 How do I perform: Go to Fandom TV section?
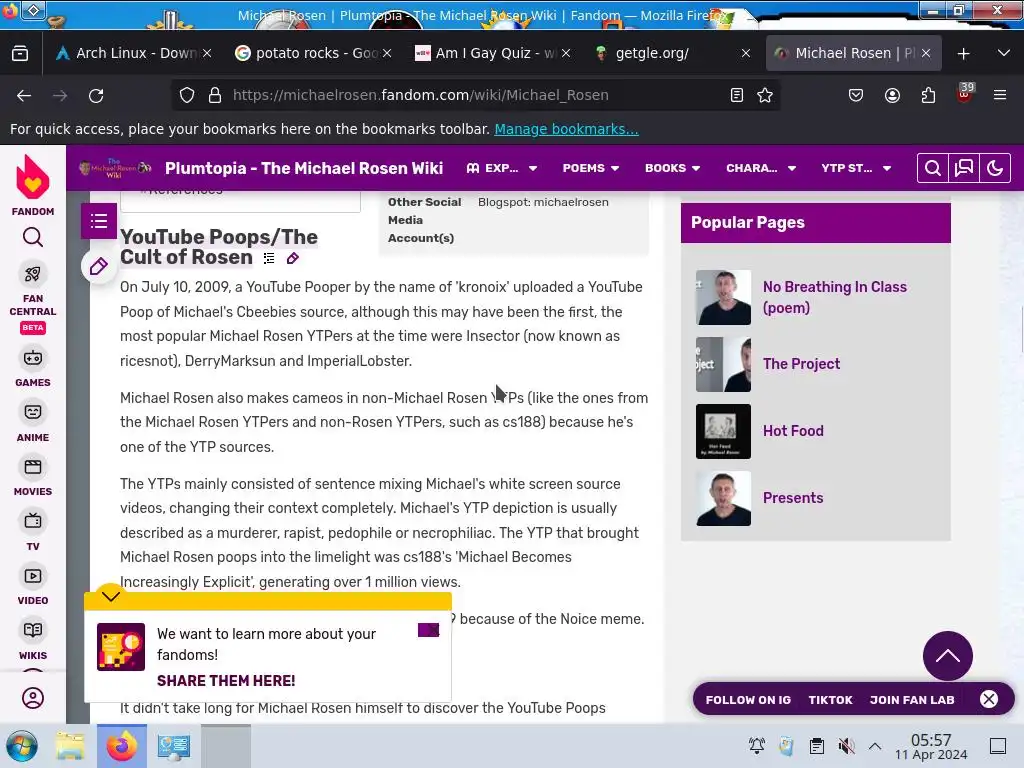click(x=33, y=532)
